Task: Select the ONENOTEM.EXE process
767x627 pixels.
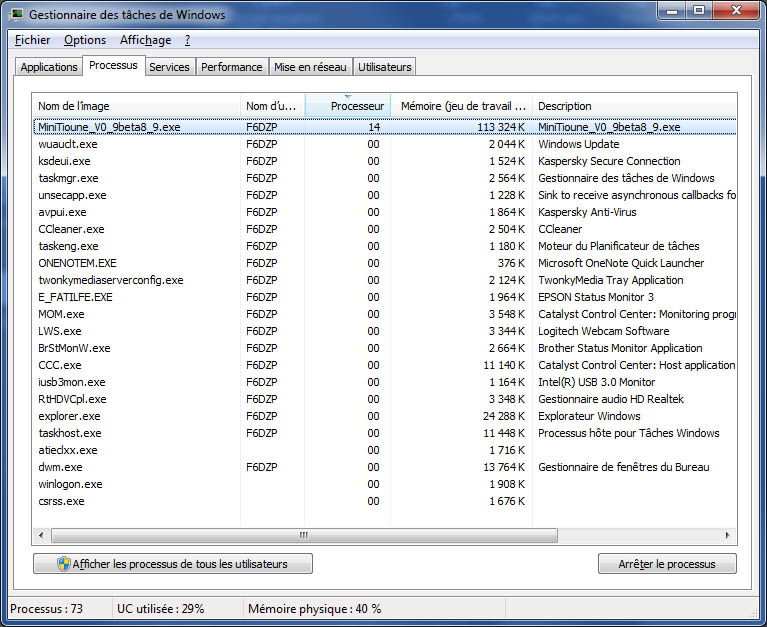Action: click(384, 263)
